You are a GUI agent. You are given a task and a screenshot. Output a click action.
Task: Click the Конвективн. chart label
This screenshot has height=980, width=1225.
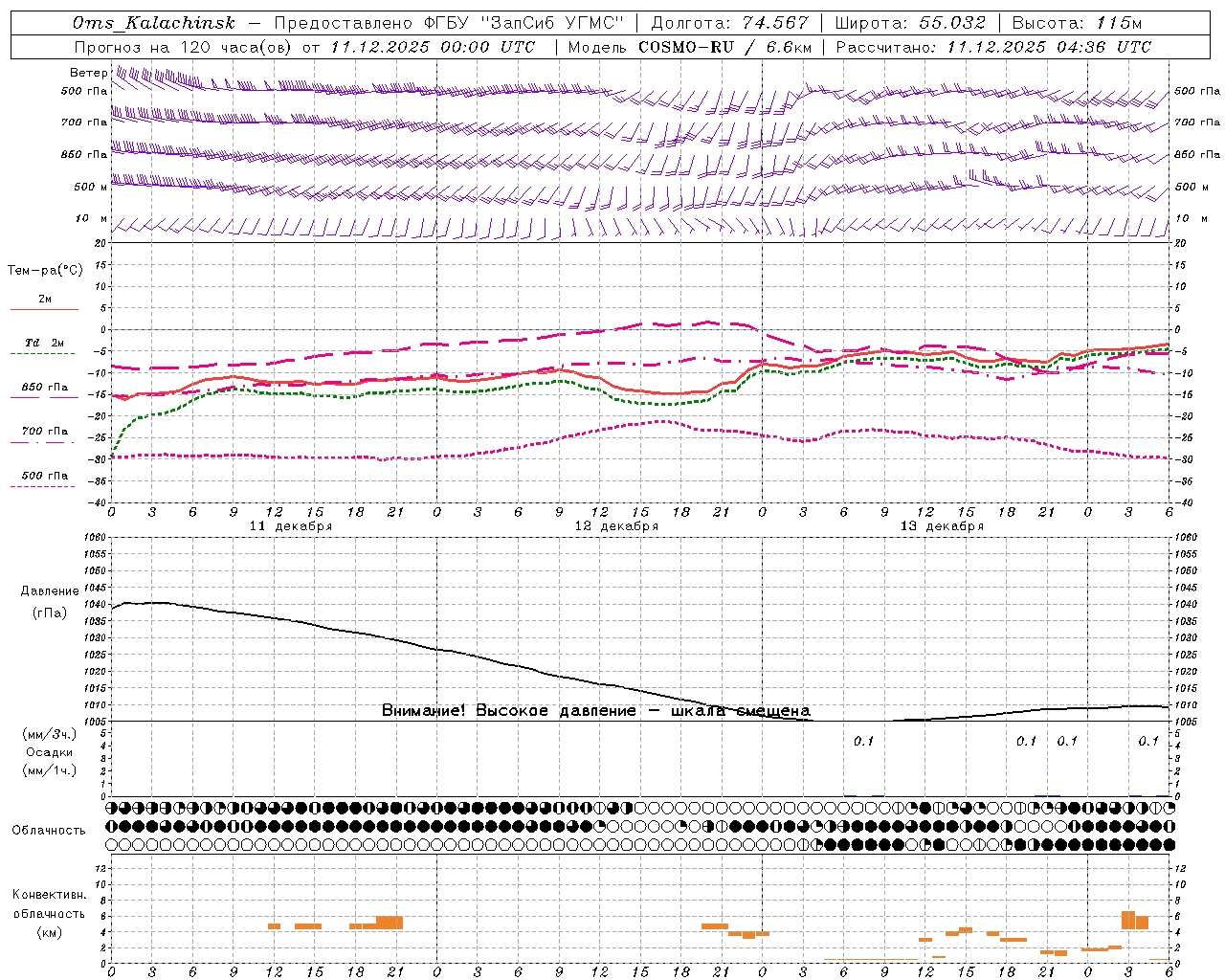tap(49, 895)
